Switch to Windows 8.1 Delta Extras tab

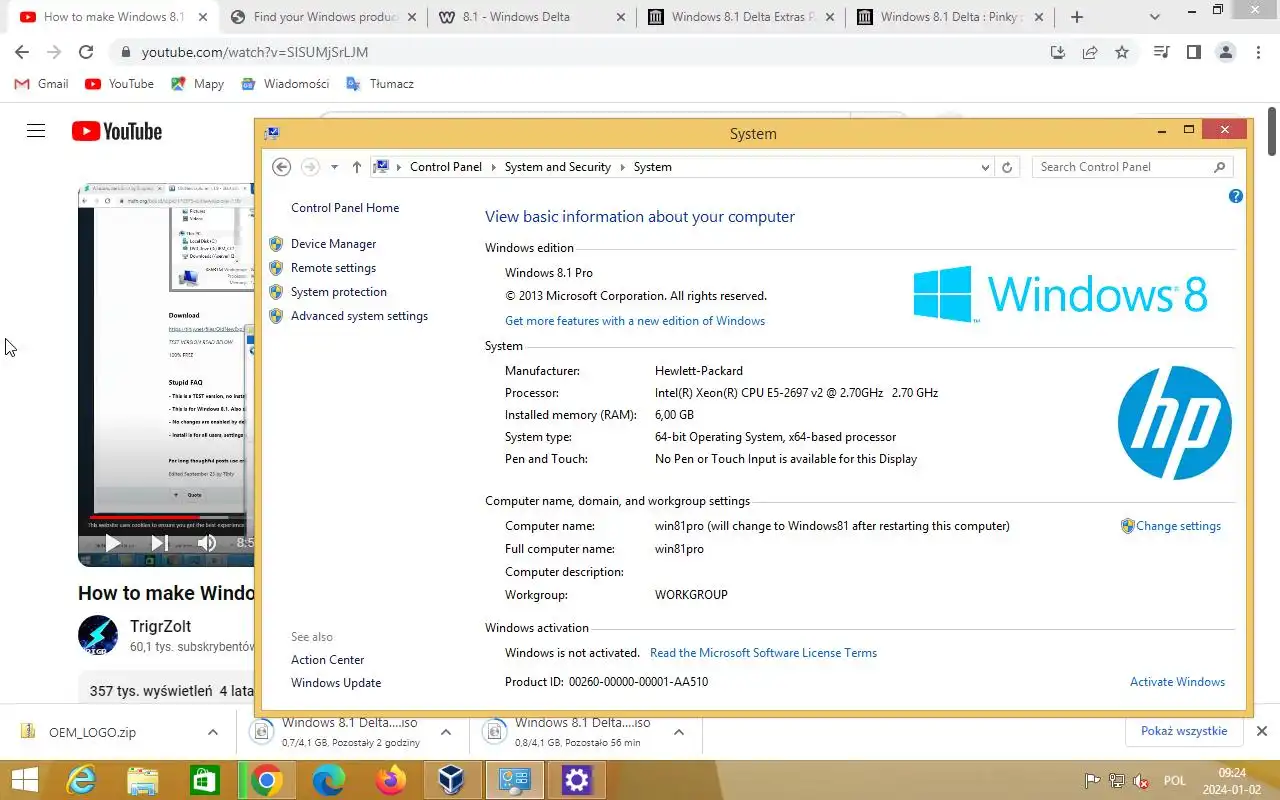(x=740, y=17)
